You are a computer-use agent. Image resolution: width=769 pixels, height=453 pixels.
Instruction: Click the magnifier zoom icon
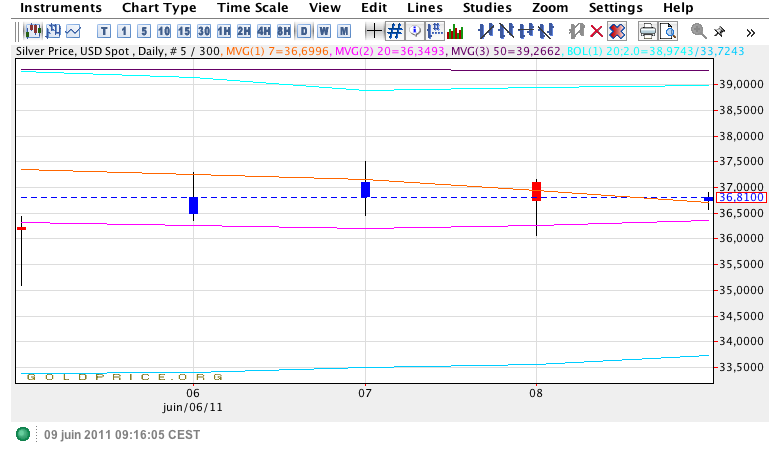click(698, 31)
